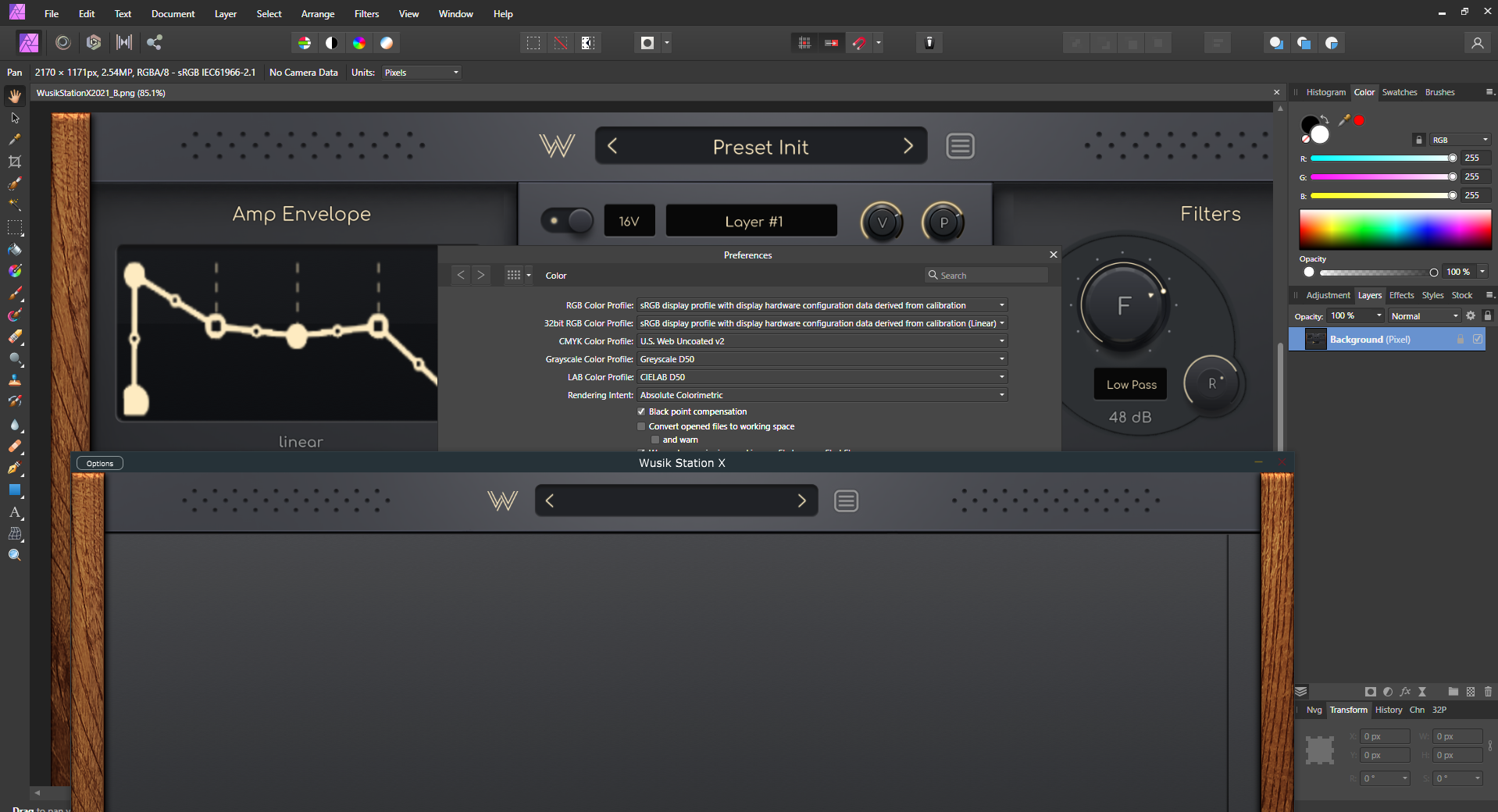Open the LAB Color Profile dropdown
This screenshot has height=812, width=1498.
(822, 377)
